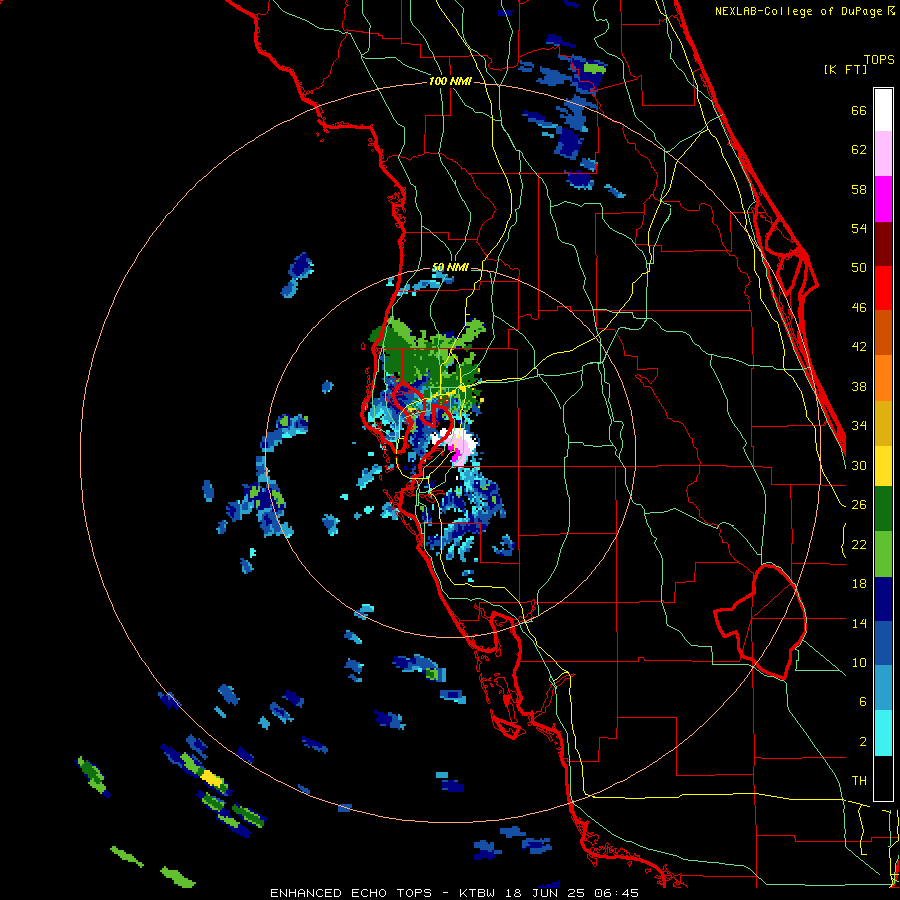Select the 54 legend value label
Screen dimensions: 900x900
tap(859, 228)
